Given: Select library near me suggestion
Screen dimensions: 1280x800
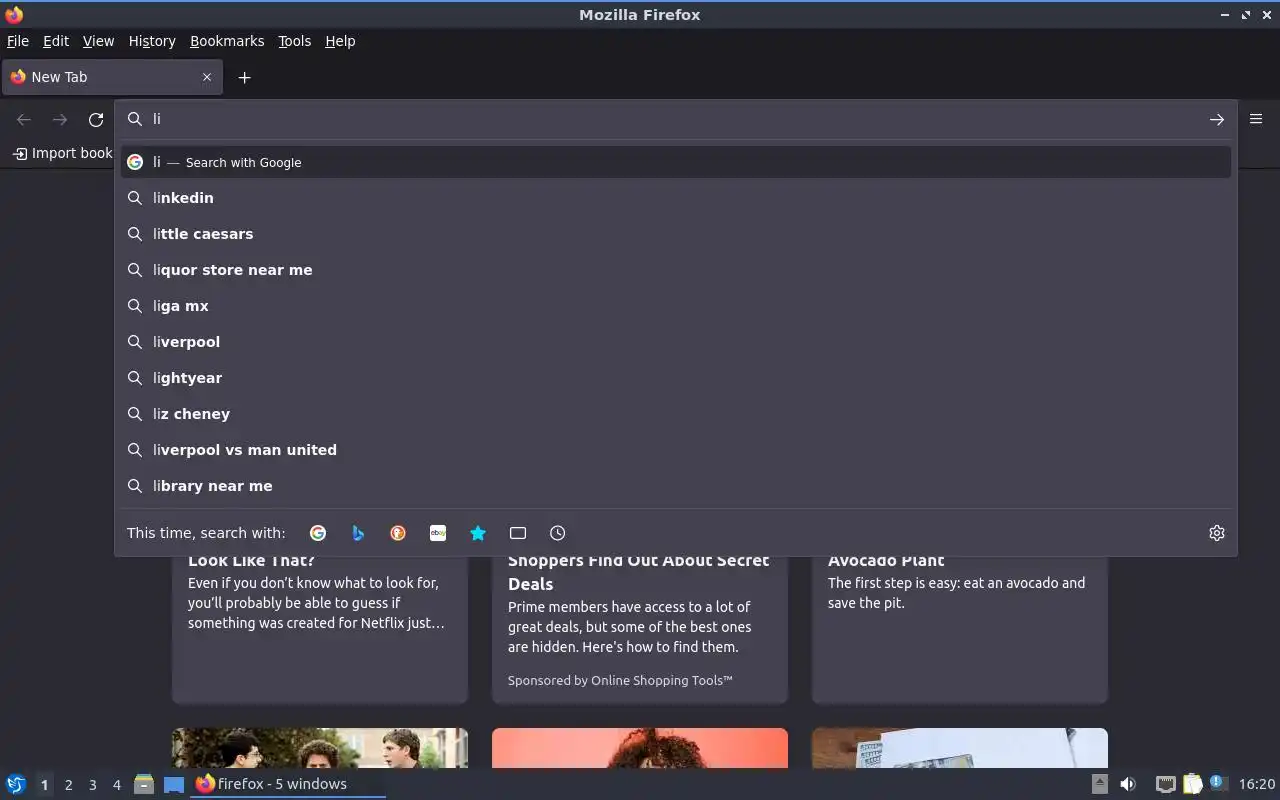Looking at the screenshot, I should pyautogui.click(x=676, y=486).
